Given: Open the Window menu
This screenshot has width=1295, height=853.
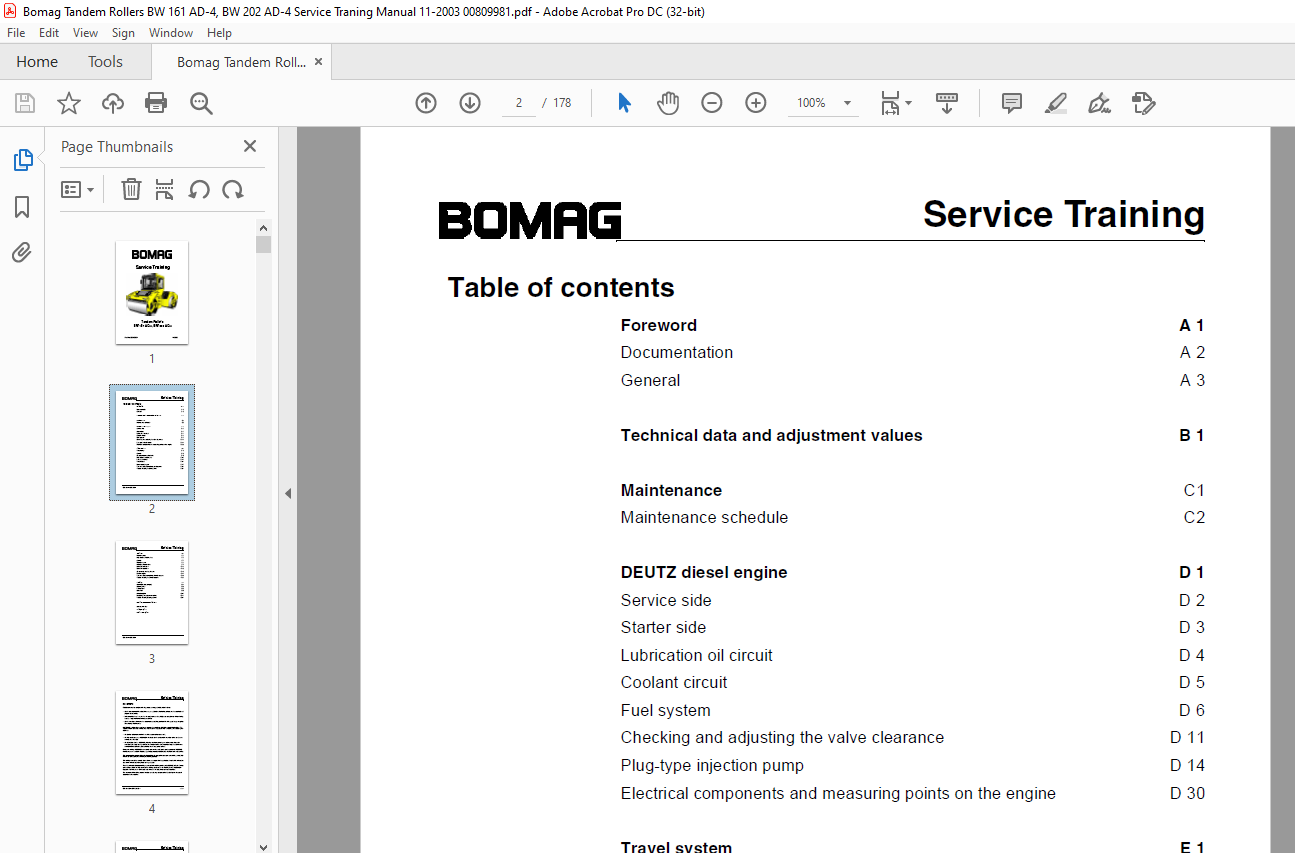Looking at the screenshot, I should click(171, 33).
